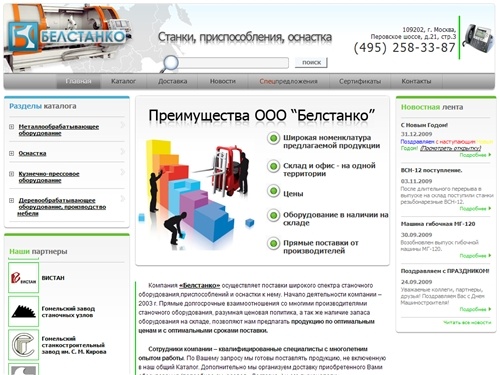Click Подробнее under the МГ-120 news
The image size is (500, 375).
[x=475, y=256]
